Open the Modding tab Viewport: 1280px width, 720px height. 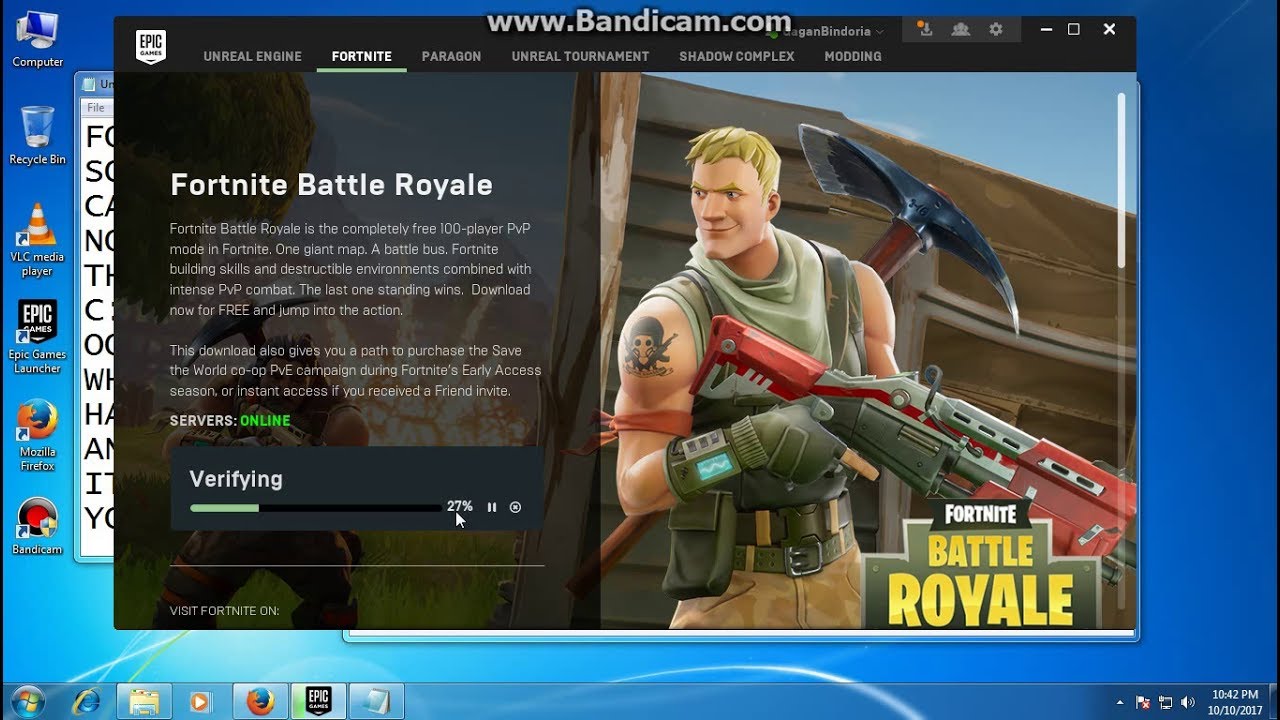tap(853, 56)
